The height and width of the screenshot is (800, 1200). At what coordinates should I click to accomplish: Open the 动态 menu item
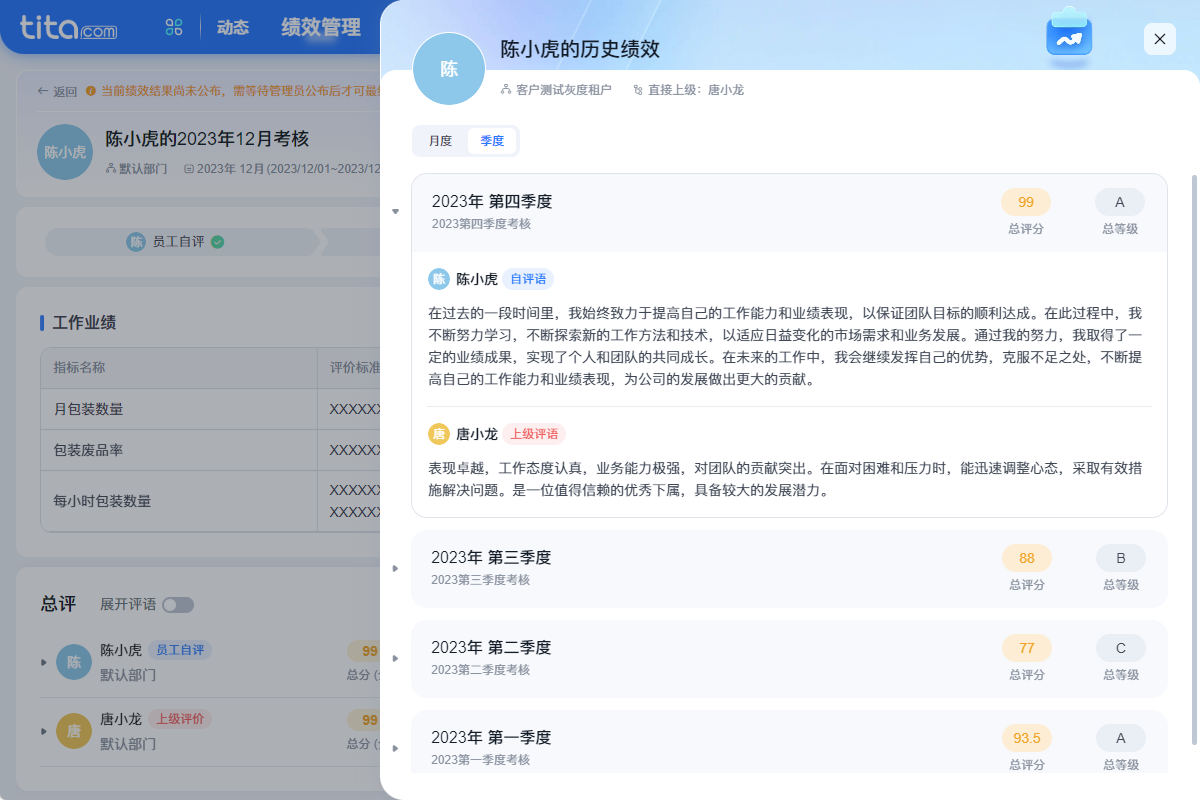pos(232,27)
